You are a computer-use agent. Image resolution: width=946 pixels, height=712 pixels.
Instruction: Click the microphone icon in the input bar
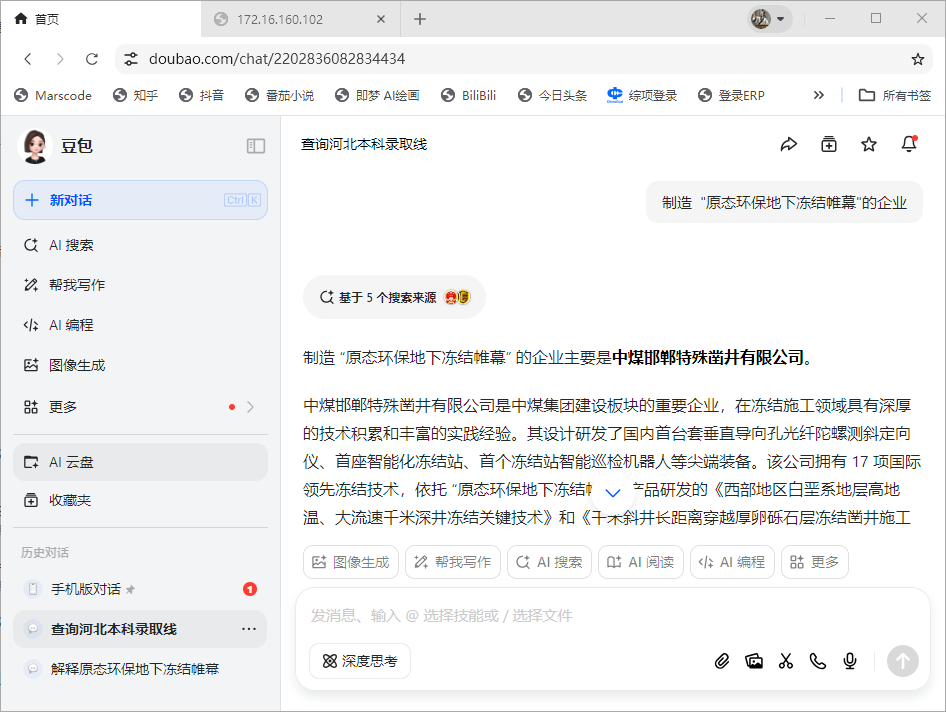click(x=850, y=661)
